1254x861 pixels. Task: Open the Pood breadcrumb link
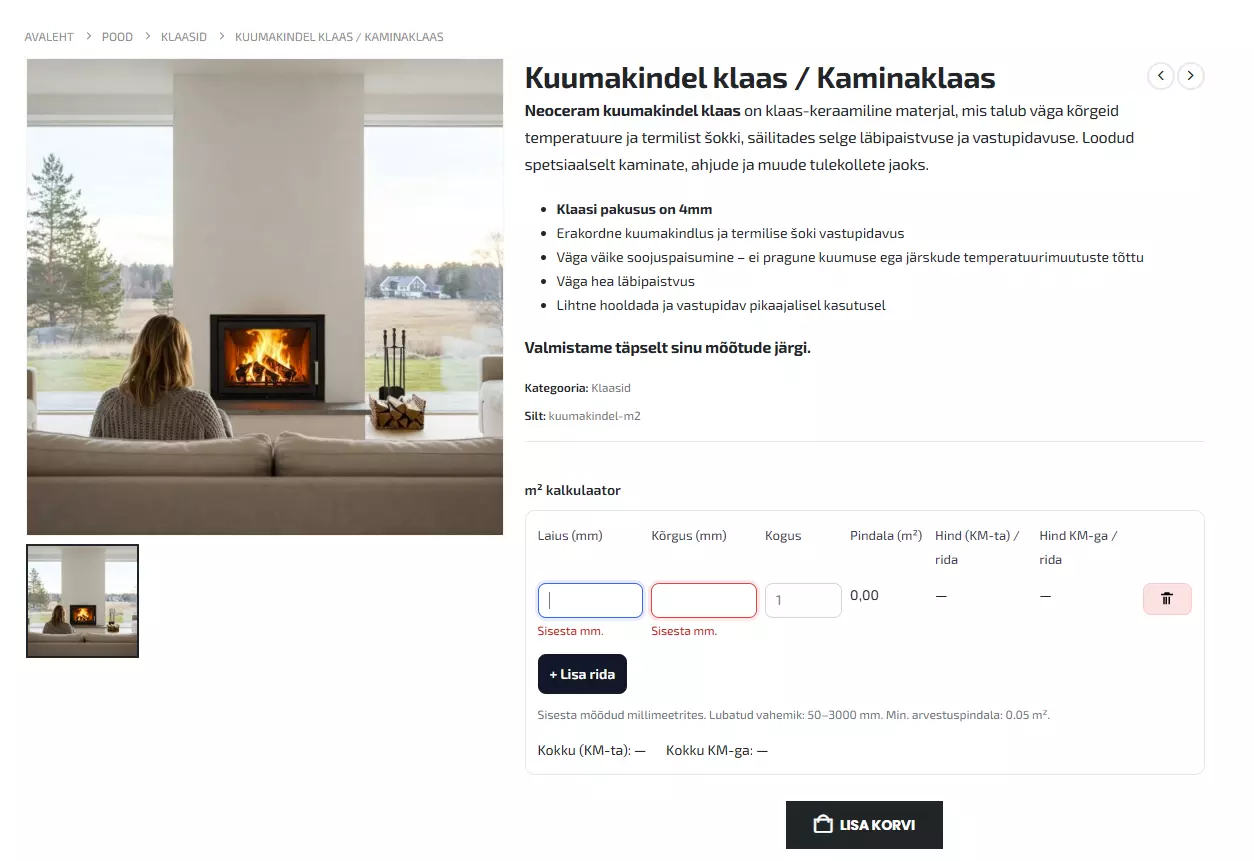tap(117, 37)
